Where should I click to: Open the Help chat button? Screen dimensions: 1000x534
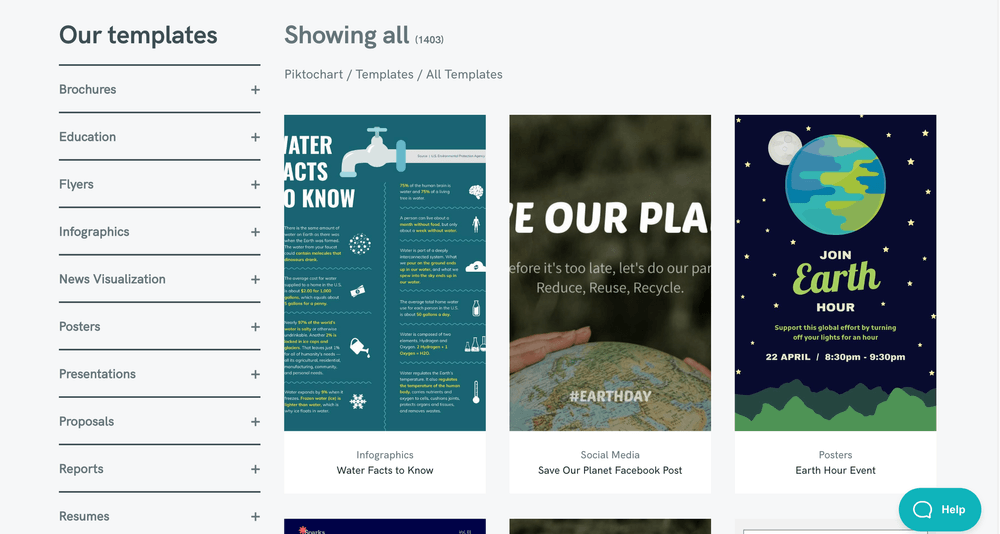940,509
